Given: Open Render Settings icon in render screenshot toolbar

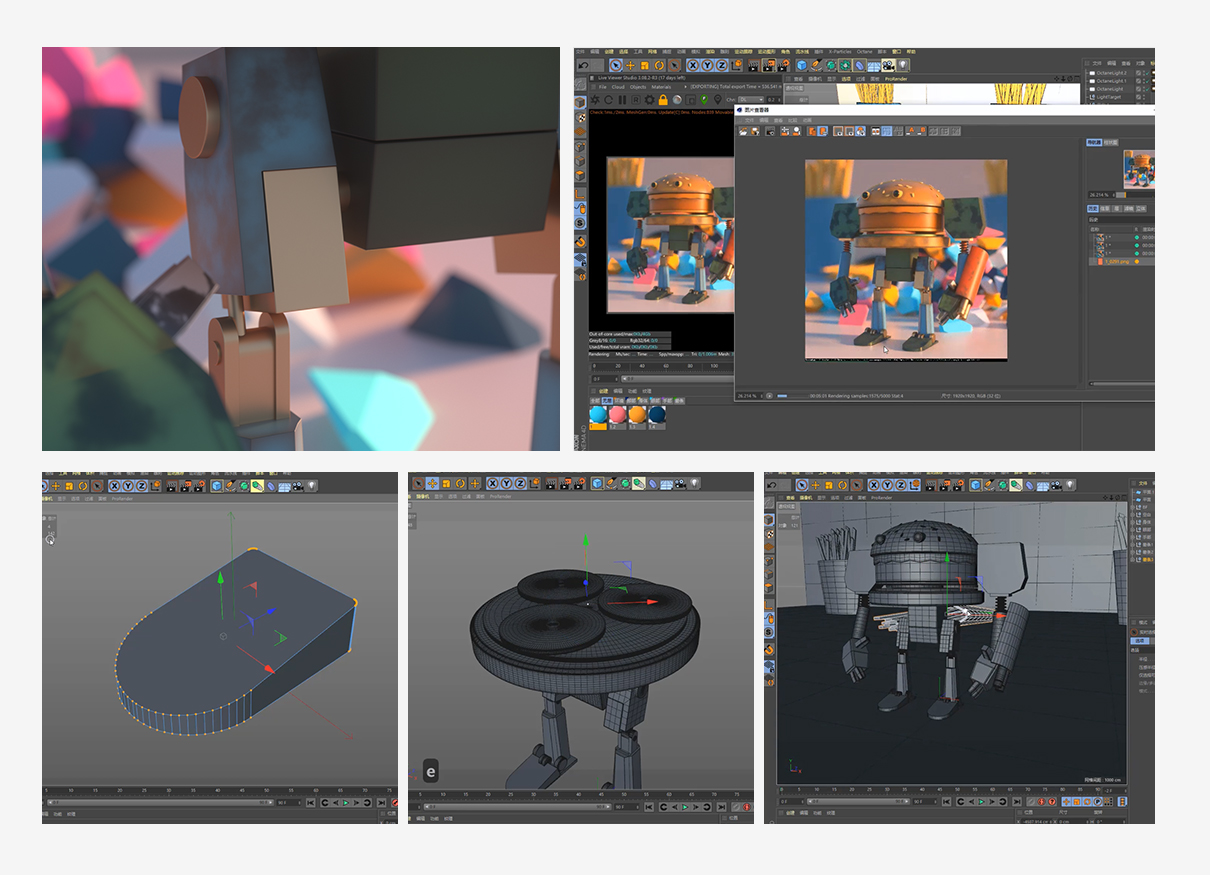Looking at the screenshot, I should pyautogui.click(x=784, y=65).
